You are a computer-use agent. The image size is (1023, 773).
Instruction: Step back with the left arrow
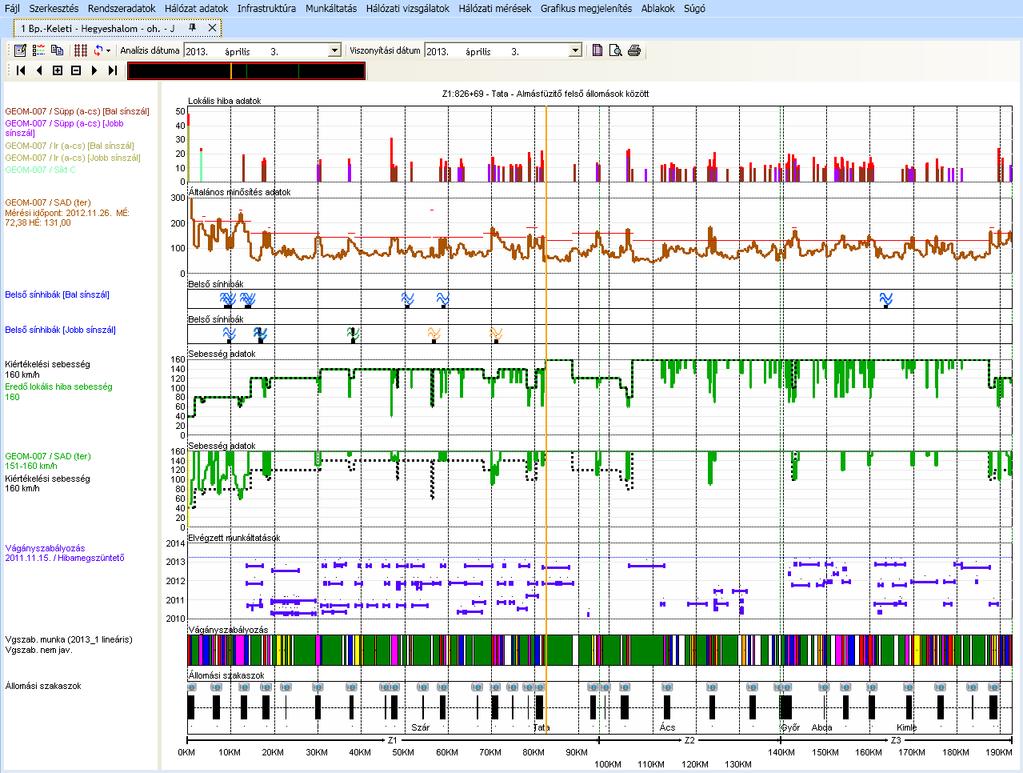[39, 70]
